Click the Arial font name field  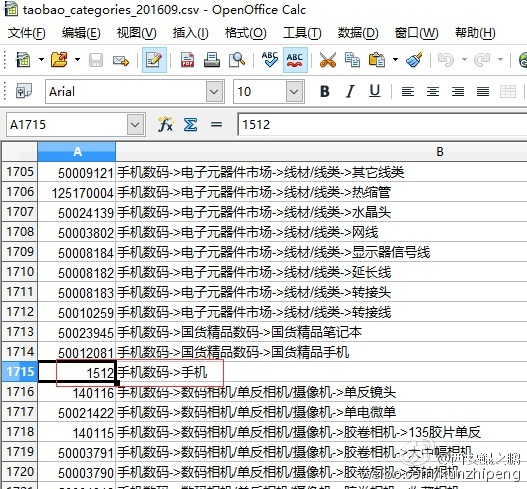pos(126,91)
